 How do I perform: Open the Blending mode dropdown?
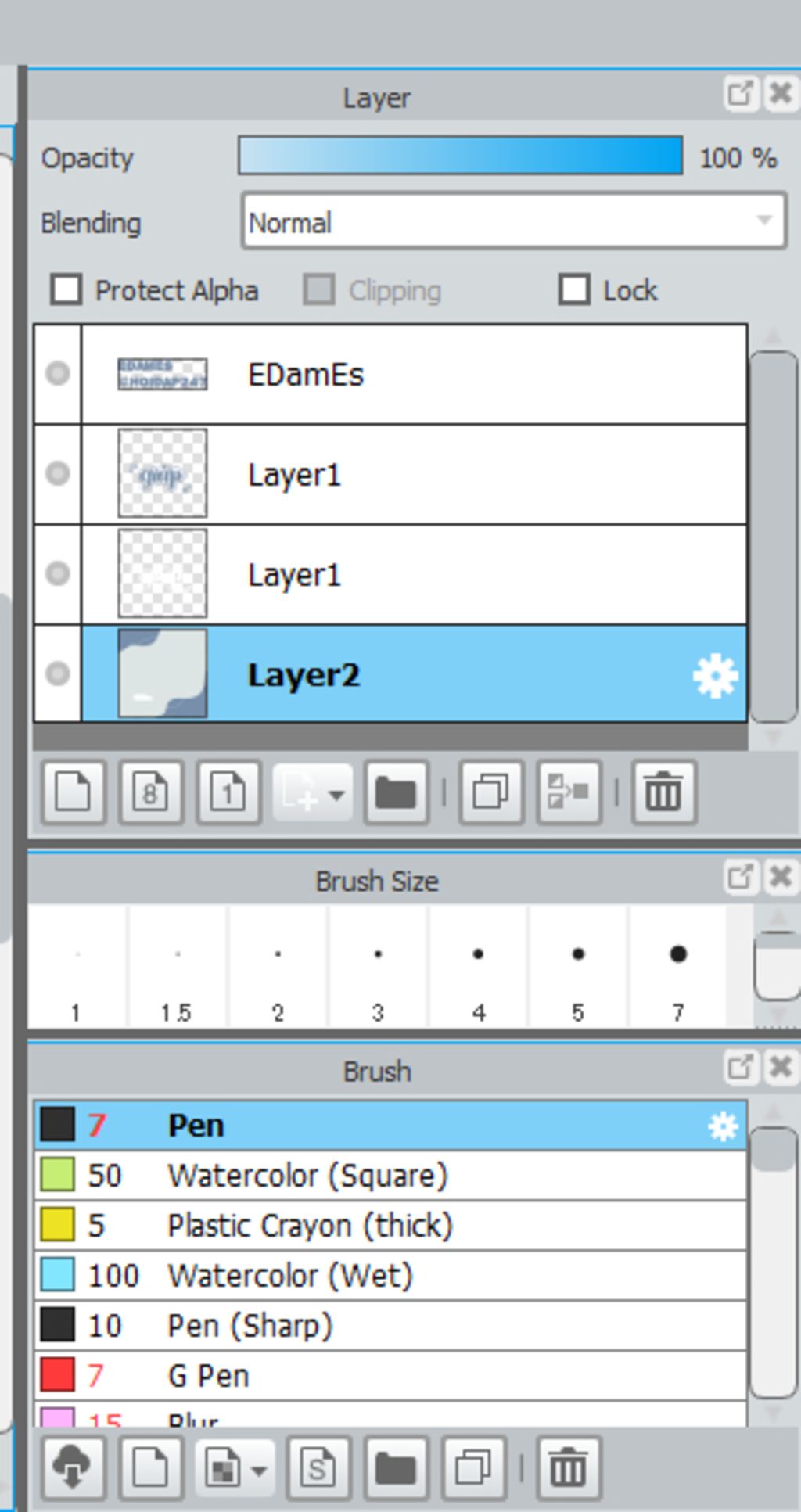pyautogui.click(x=513, y=223)
